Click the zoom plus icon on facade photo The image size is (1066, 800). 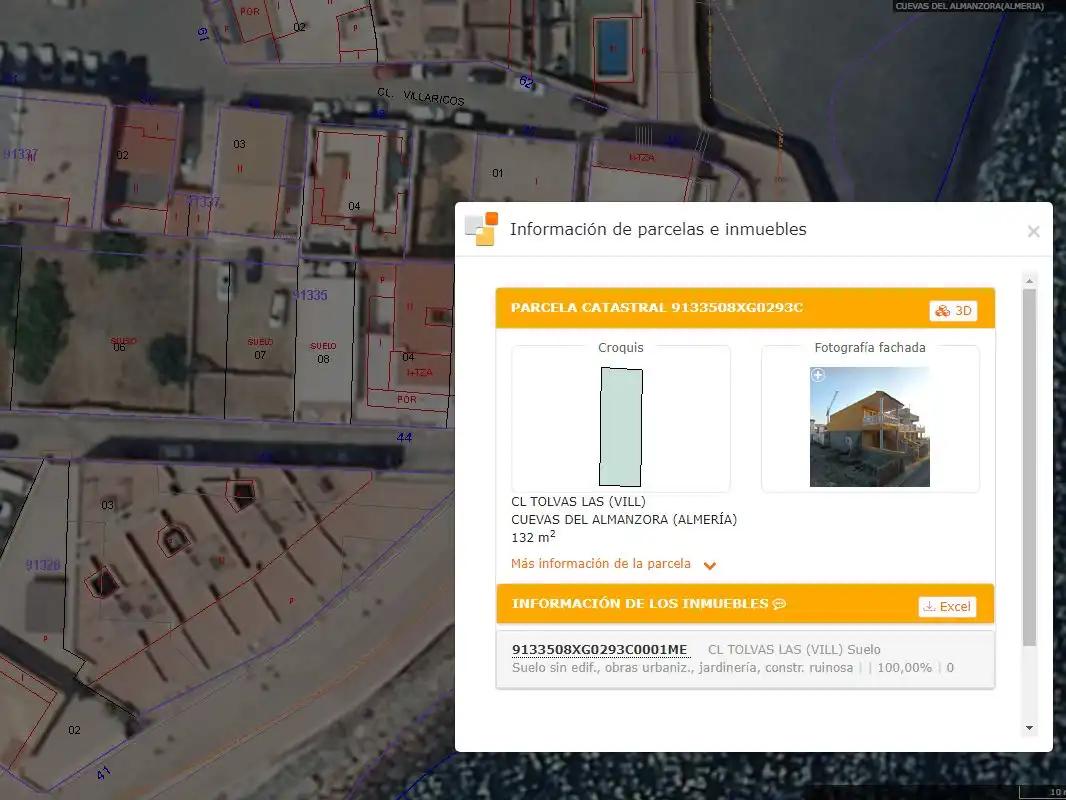coord(818,375)
